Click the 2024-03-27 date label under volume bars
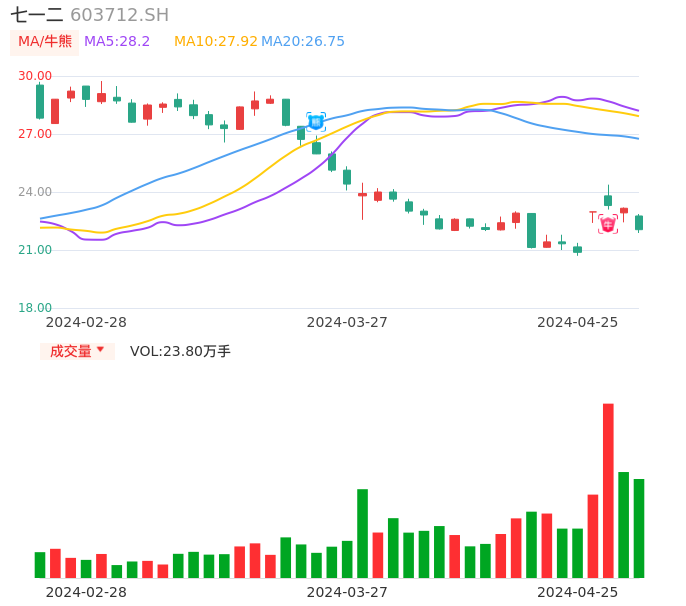686x606 pixels. coord(347,591)
